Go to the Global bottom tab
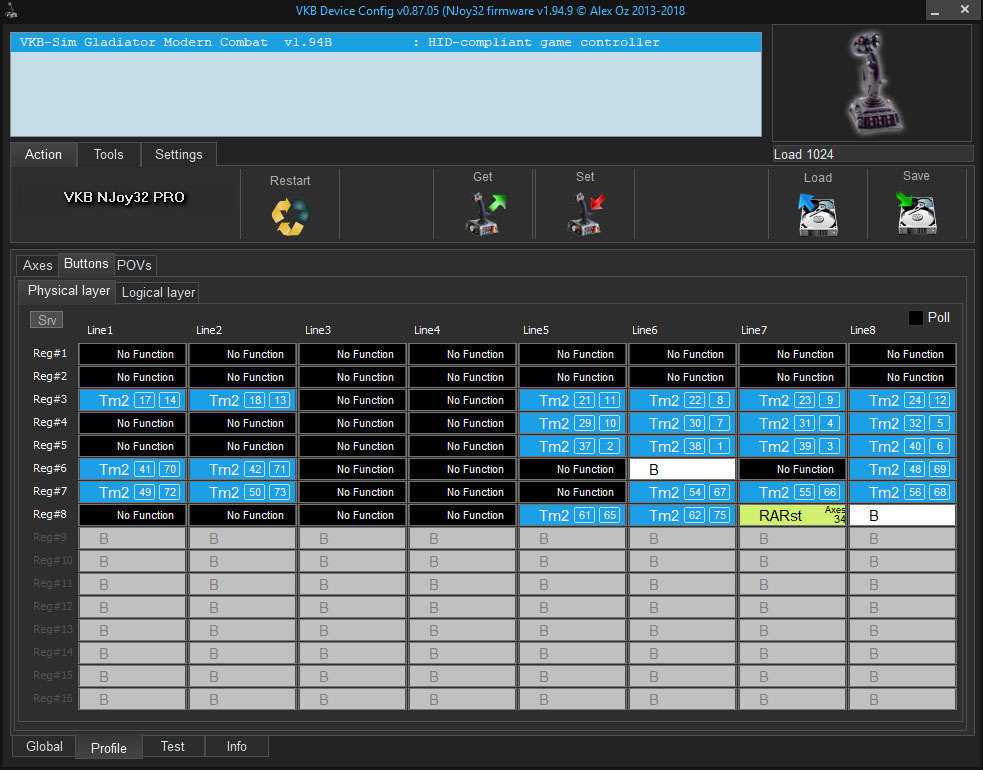 pyautogui.click(x=45, y=747)
